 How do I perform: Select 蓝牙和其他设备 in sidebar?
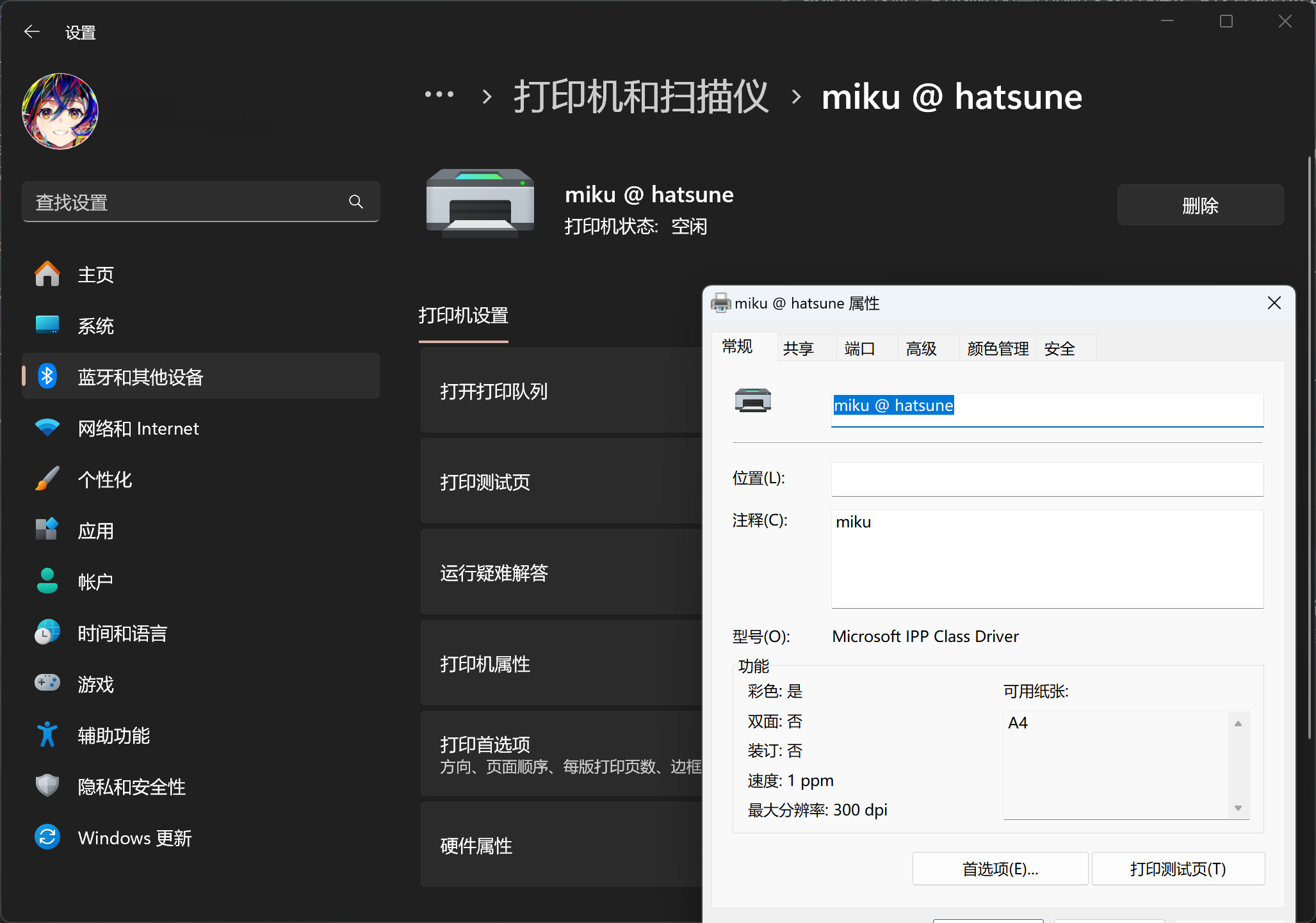(x=200, y=376)
